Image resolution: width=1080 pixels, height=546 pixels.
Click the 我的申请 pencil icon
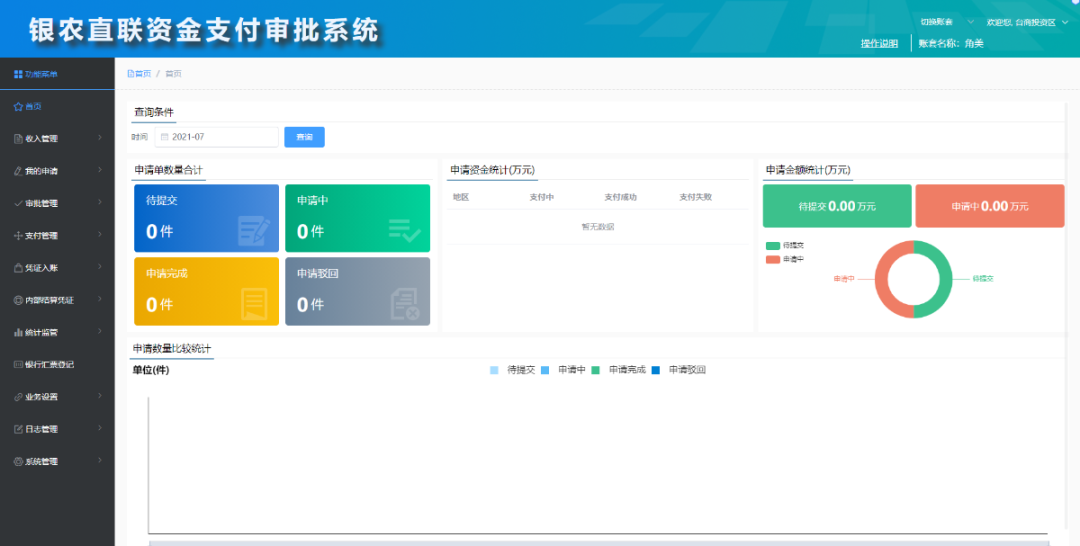(x=18, y=171)
